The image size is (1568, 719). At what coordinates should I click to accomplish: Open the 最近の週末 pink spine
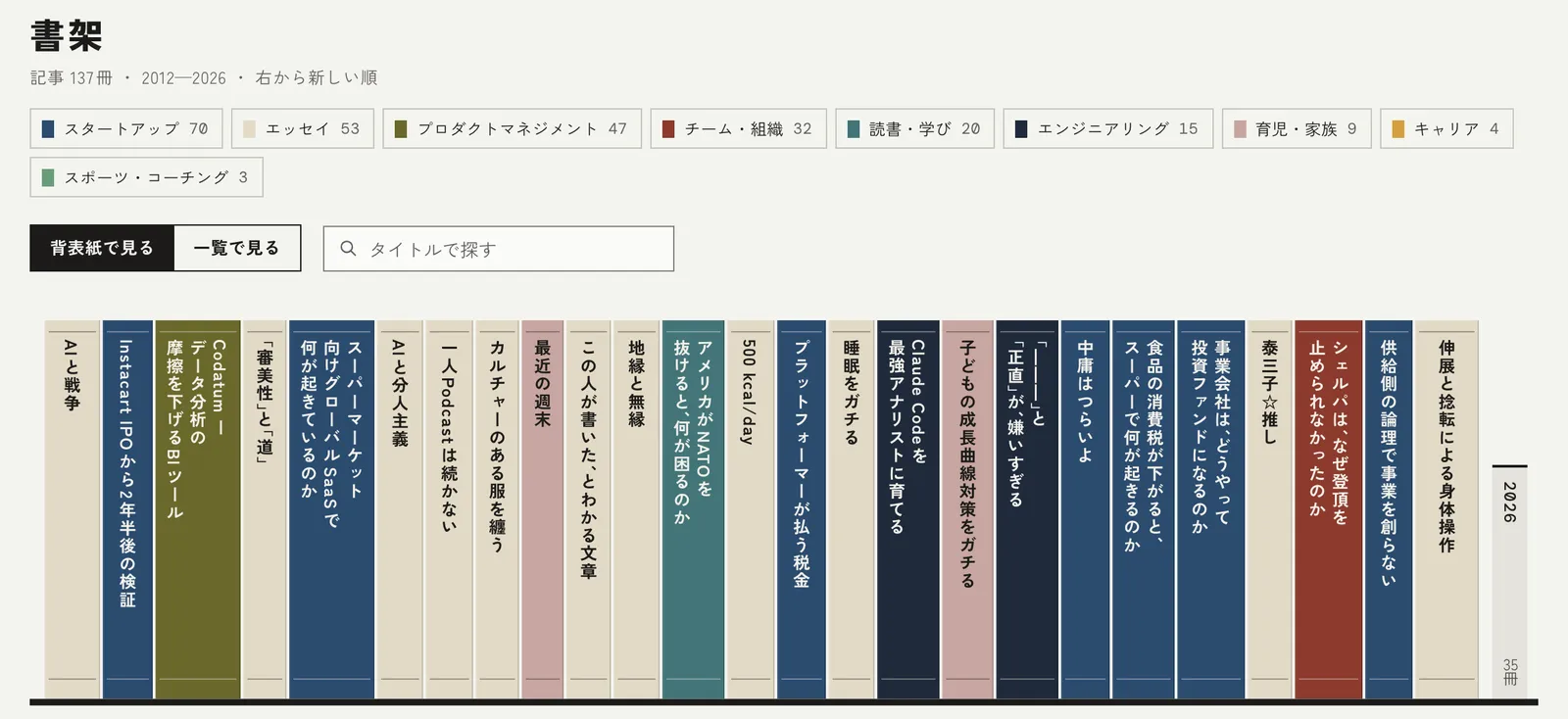542,509
